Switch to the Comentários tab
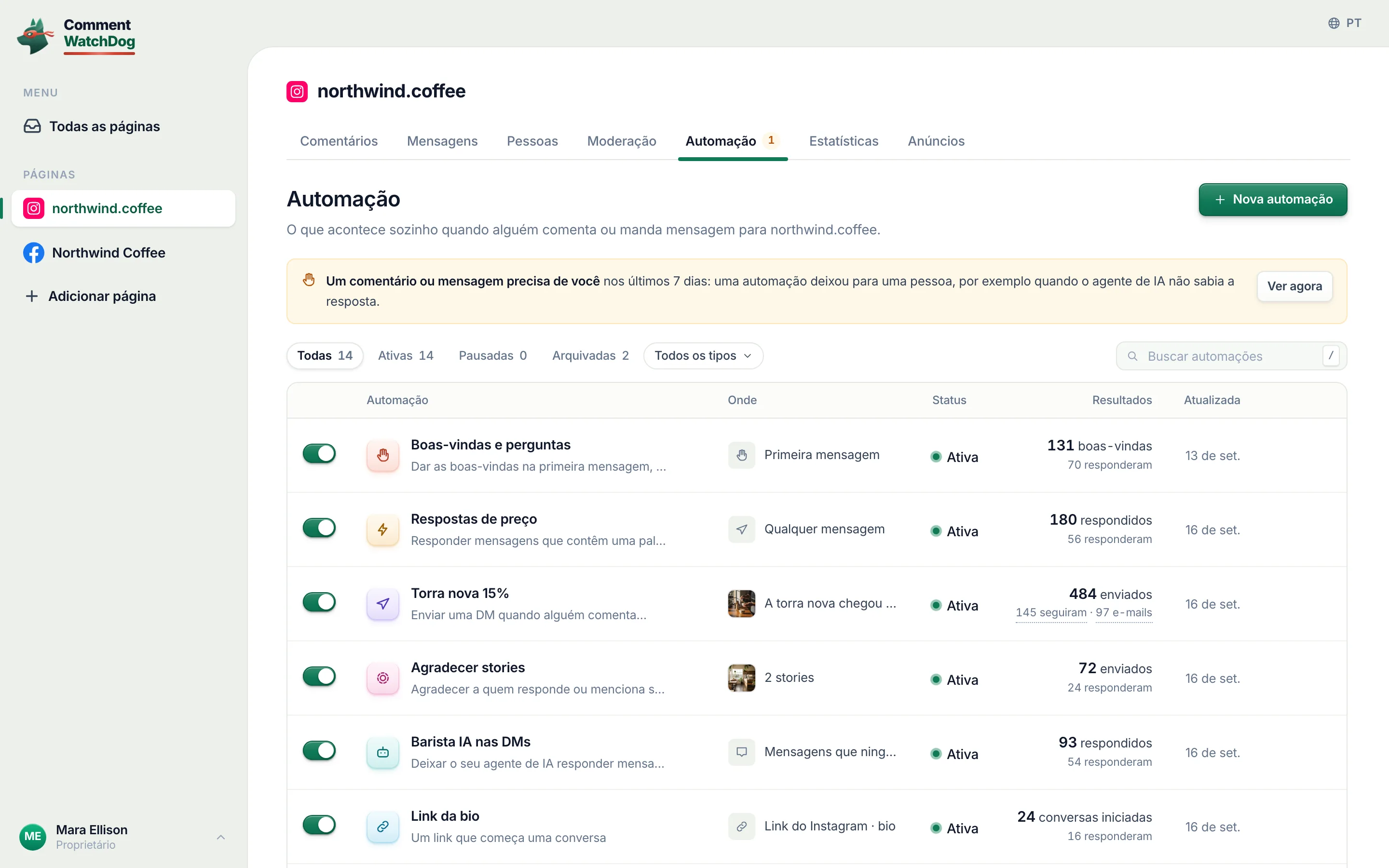The width and height of the screenshot is (1389, 868). point(339,141)
